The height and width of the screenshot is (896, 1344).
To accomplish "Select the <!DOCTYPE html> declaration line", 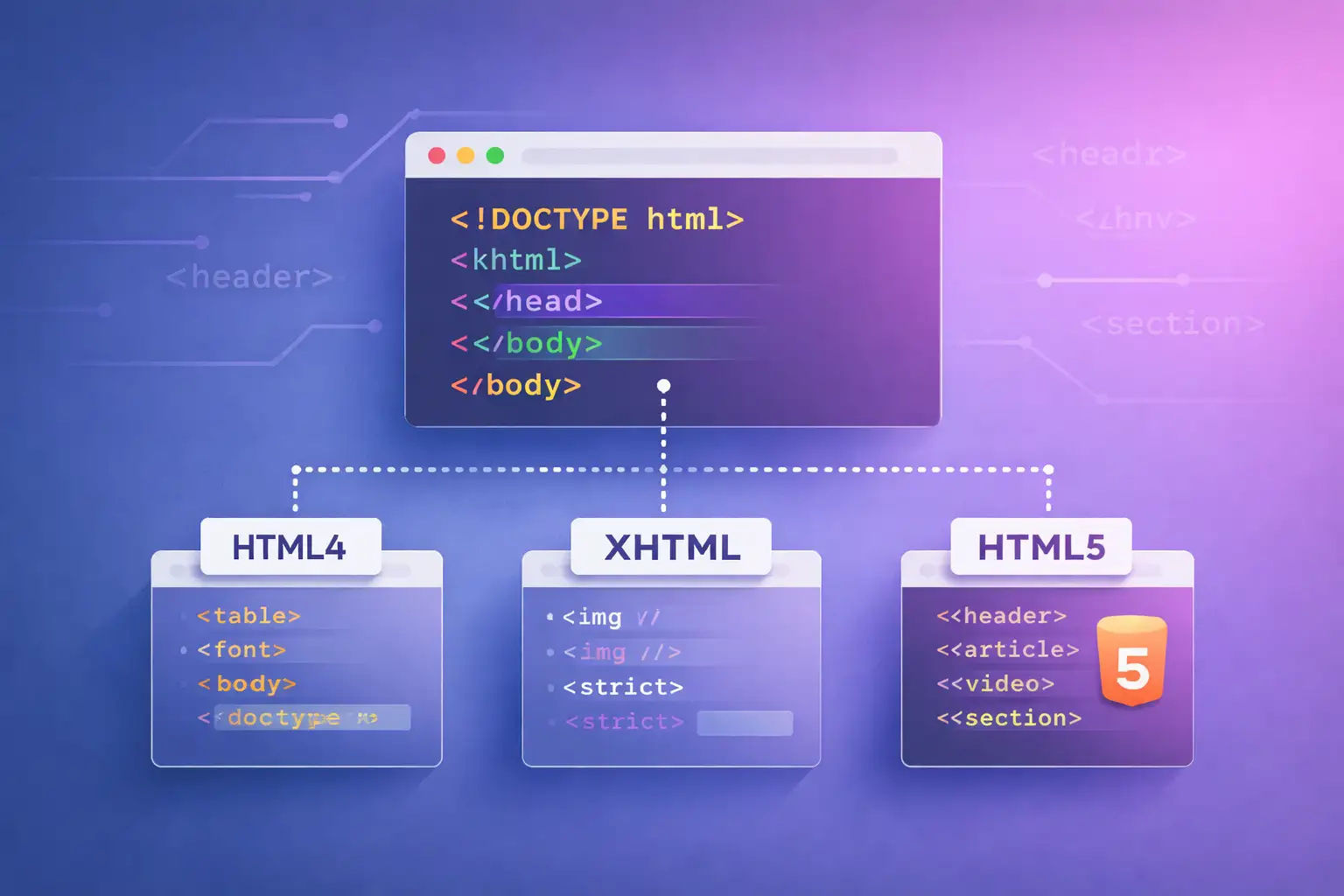I will click(595, 219).
